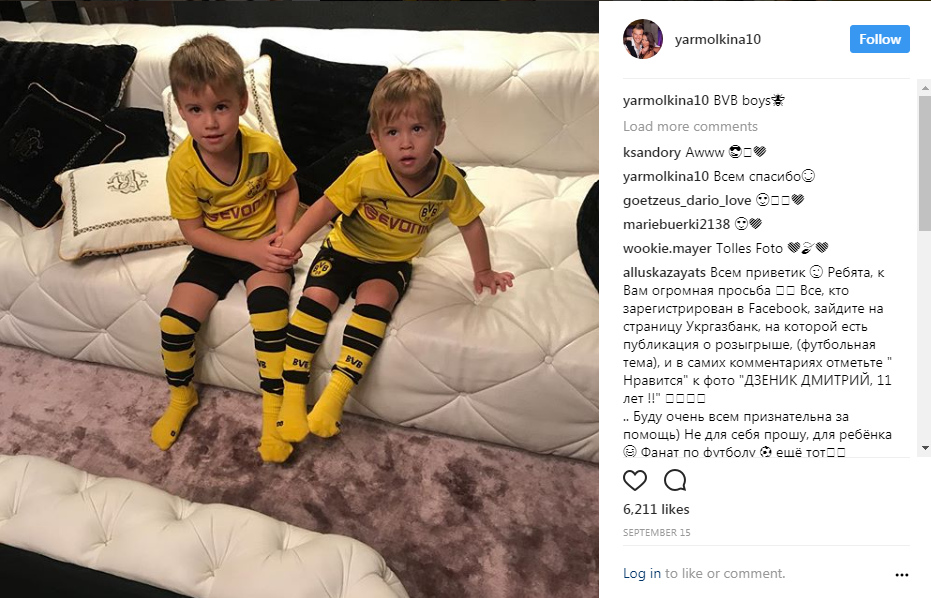Open yarmolkina10 username in post header

tap(717, 39)
